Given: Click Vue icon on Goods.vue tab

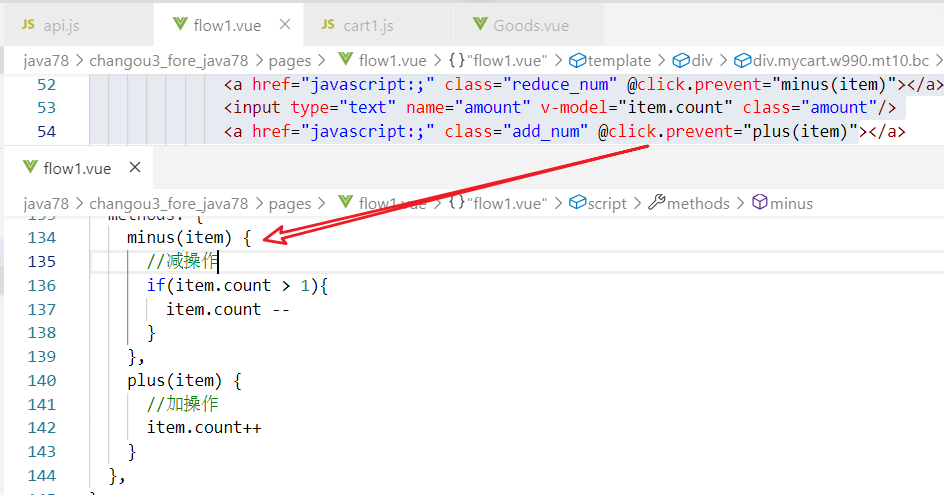Looking at the screenshot, I should point(480,24).
